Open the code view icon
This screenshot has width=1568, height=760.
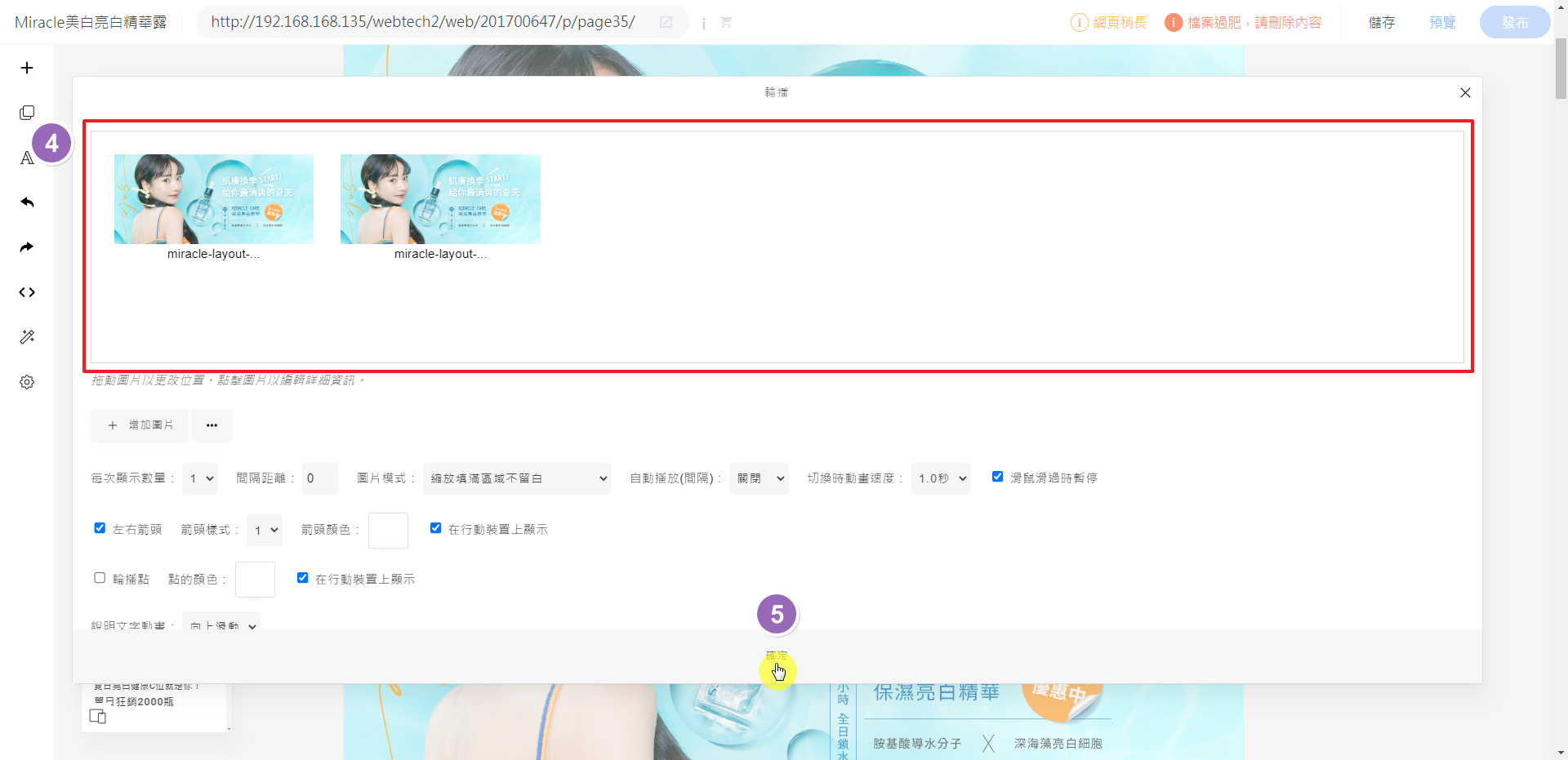(27, 292)
